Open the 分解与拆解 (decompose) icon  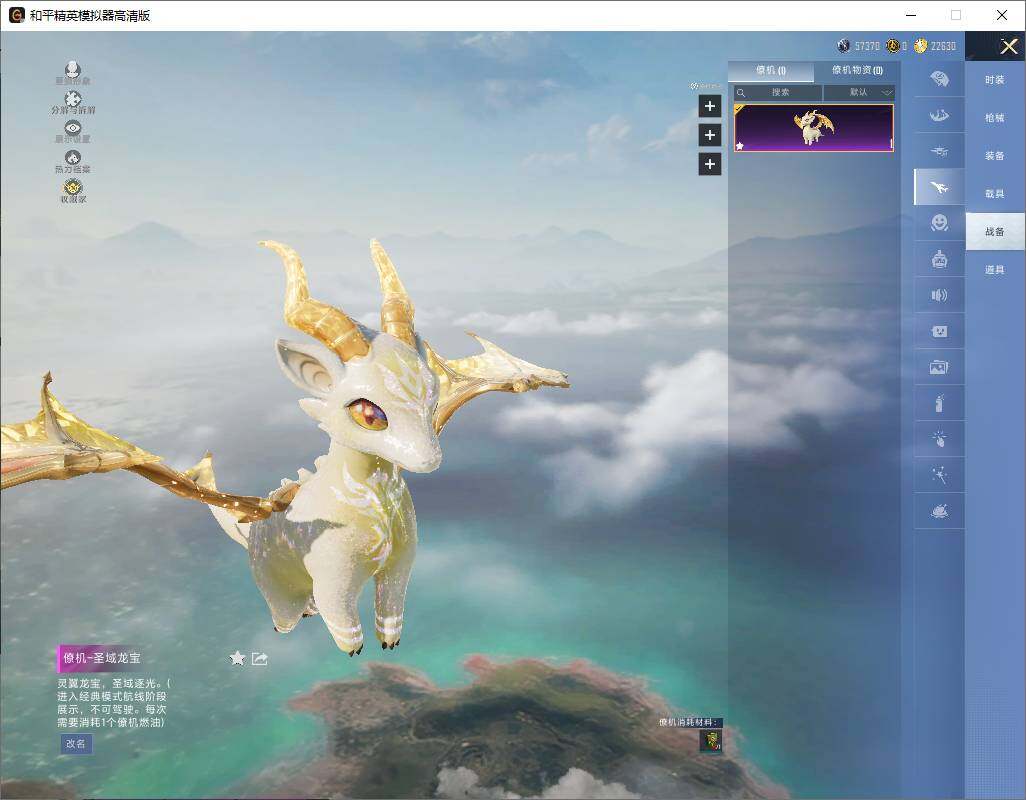[x=73, y=100]
